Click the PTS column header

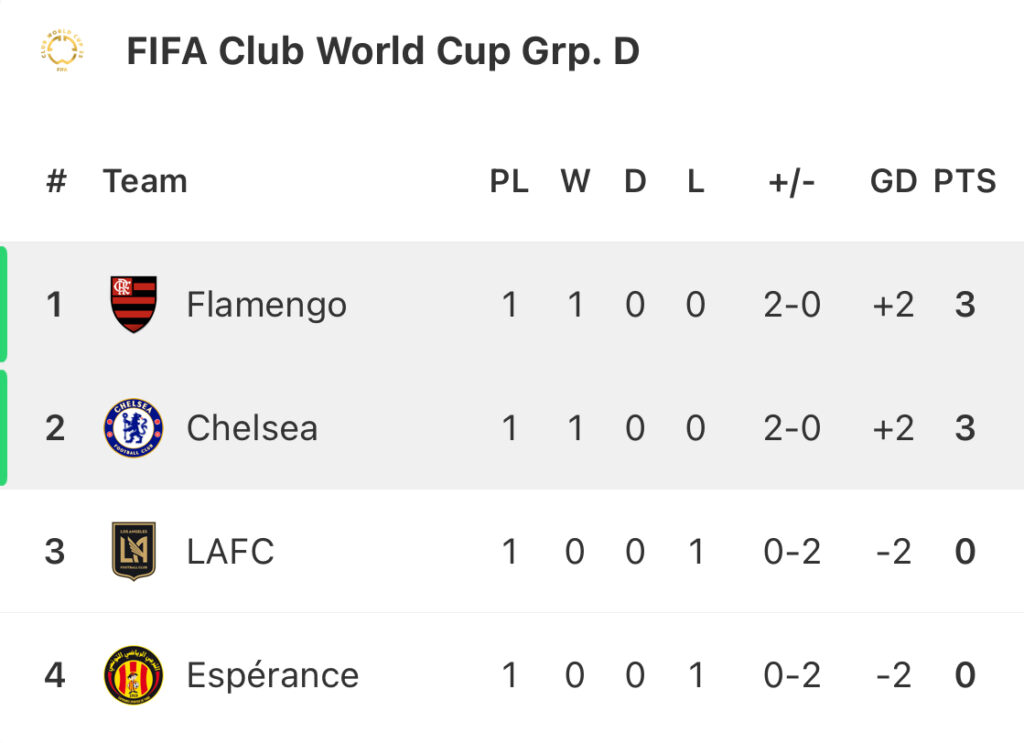pos(965,182)
